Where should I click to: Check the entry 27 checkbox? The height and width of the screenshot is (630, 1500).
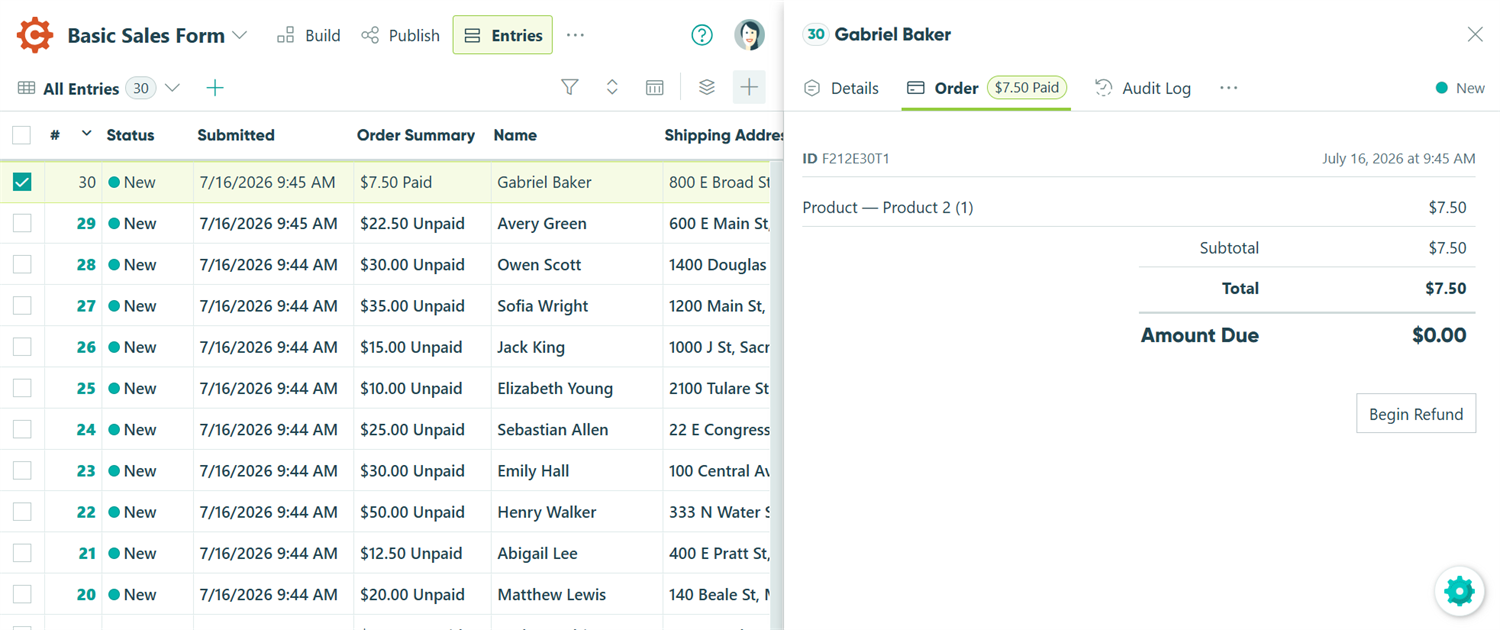(22, 306)
